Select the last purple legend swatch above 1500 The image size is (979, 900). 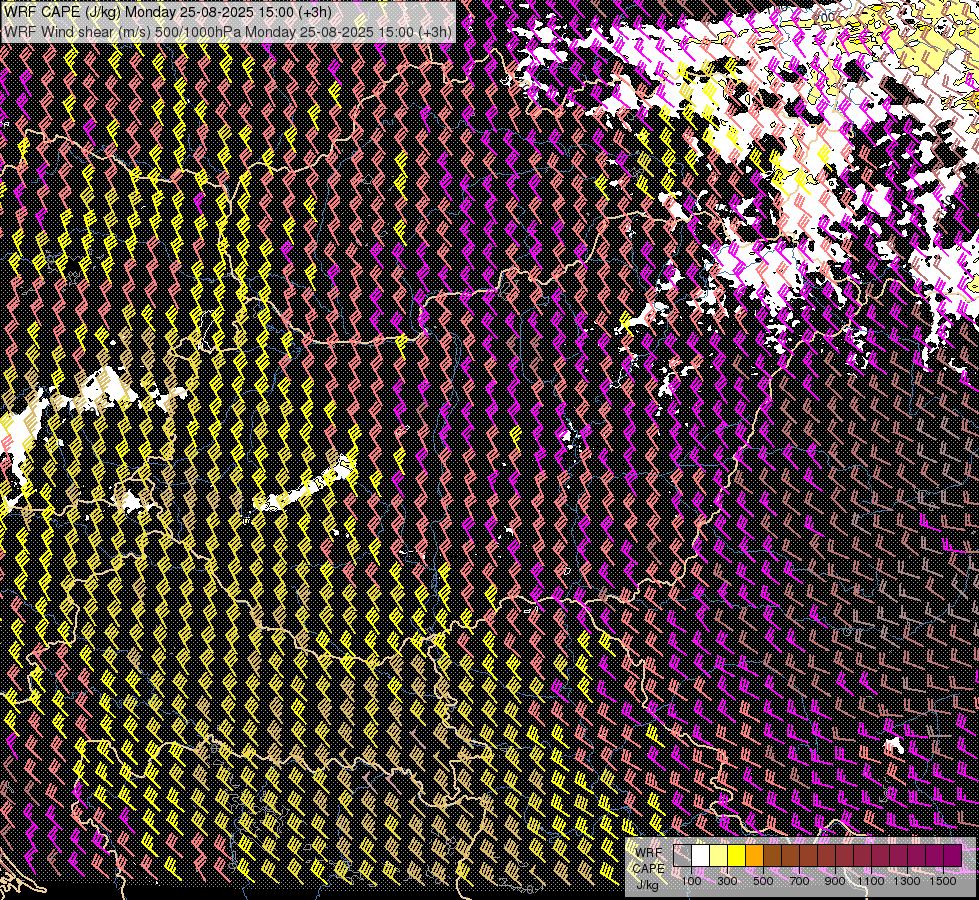coord(952,856)
